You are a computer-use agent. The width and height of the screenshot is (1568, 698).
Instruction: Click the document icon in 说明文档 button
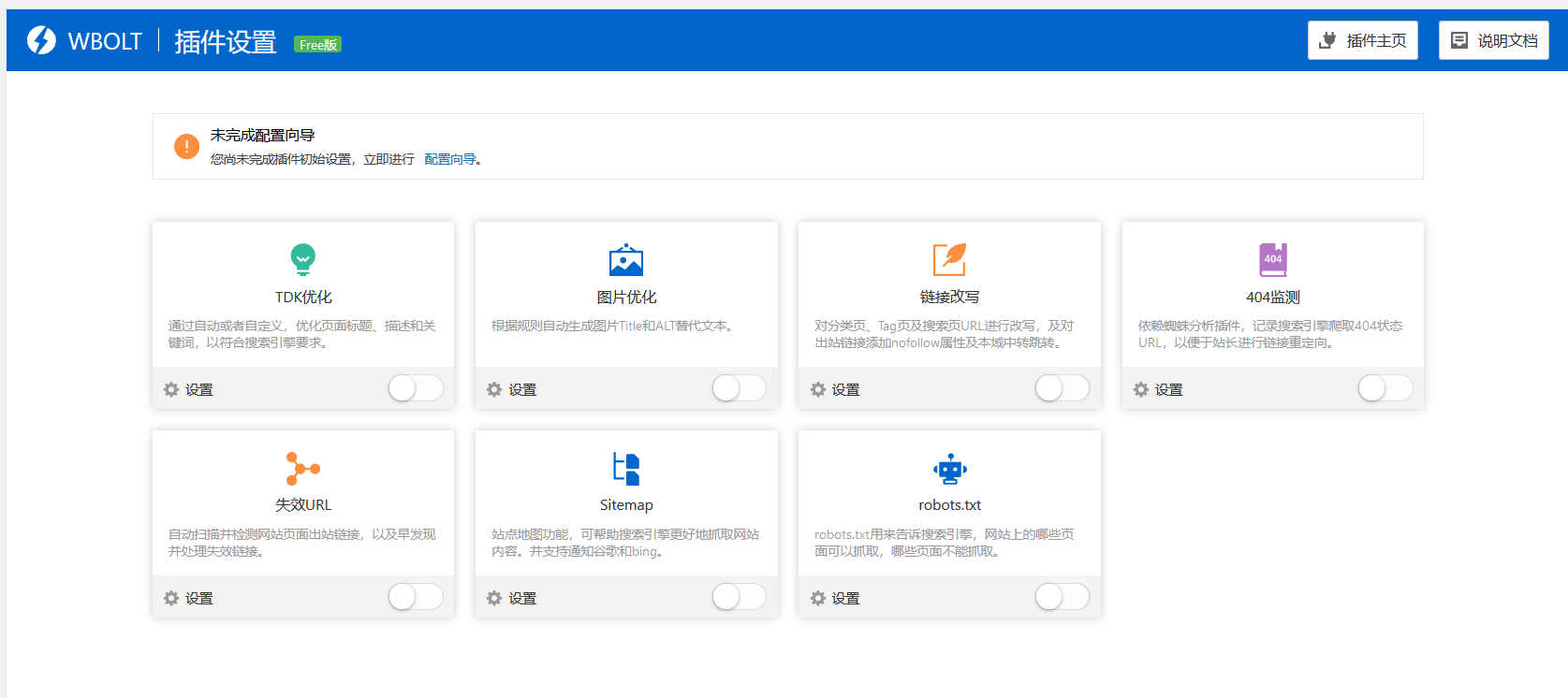point(1459,40)
